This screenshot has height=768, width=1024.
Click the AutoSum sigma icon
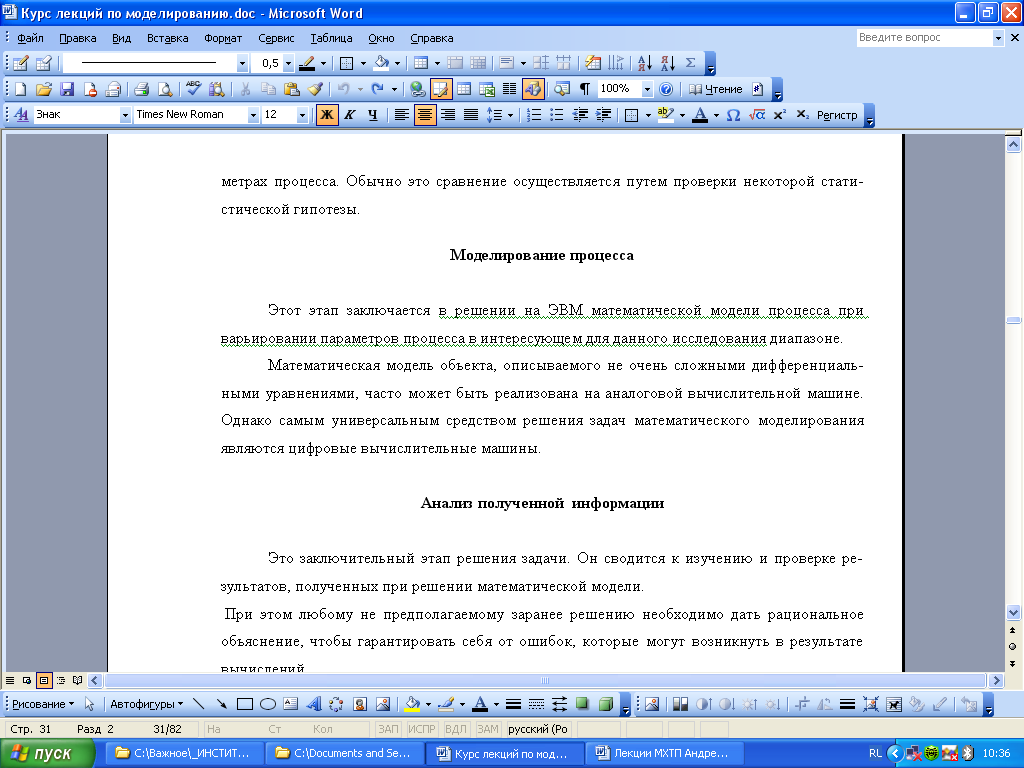point(690,63)
